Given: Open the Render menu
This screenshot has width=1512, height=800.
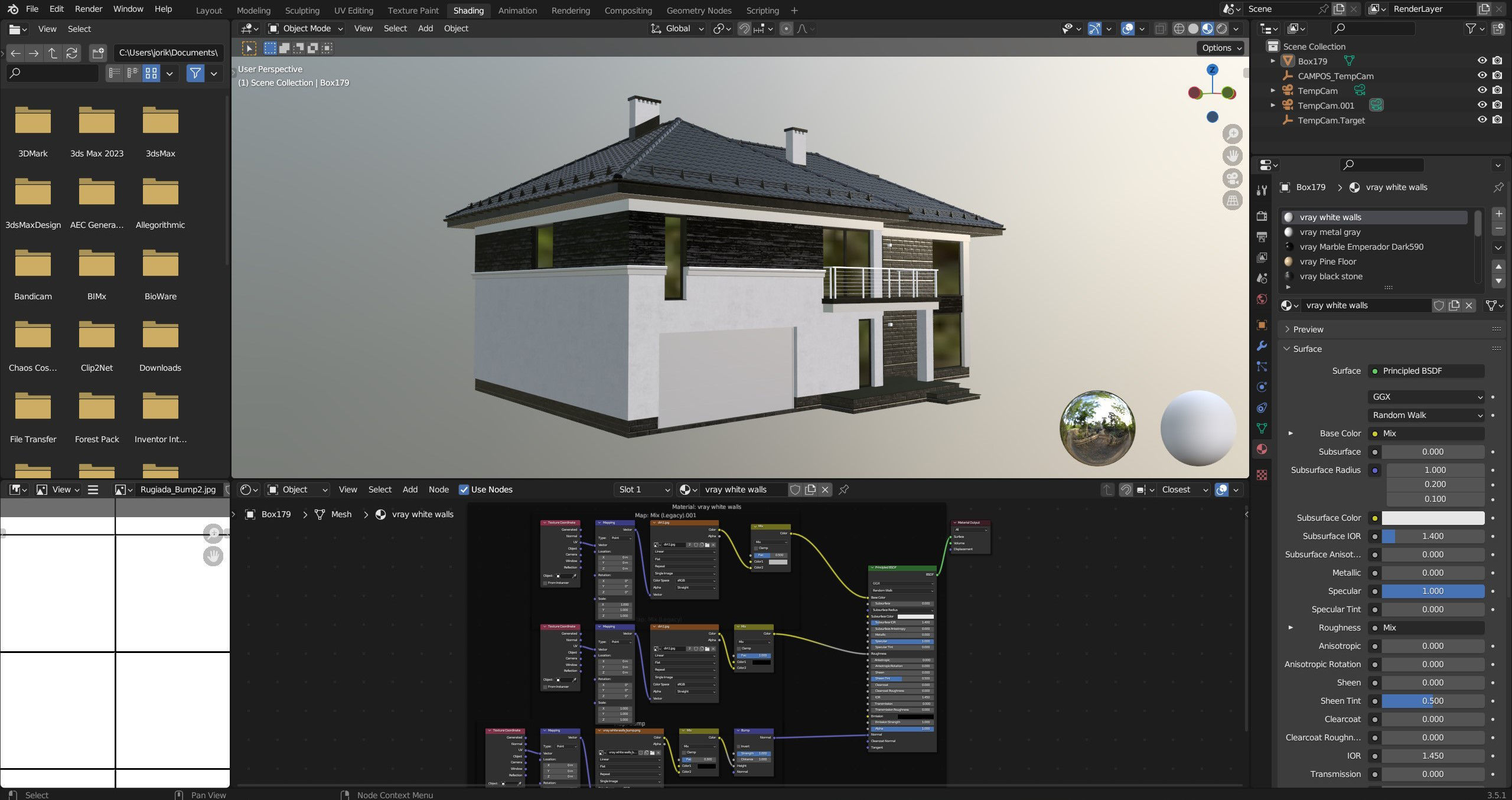Looking at the screenshot, I should tap(89, 9).
